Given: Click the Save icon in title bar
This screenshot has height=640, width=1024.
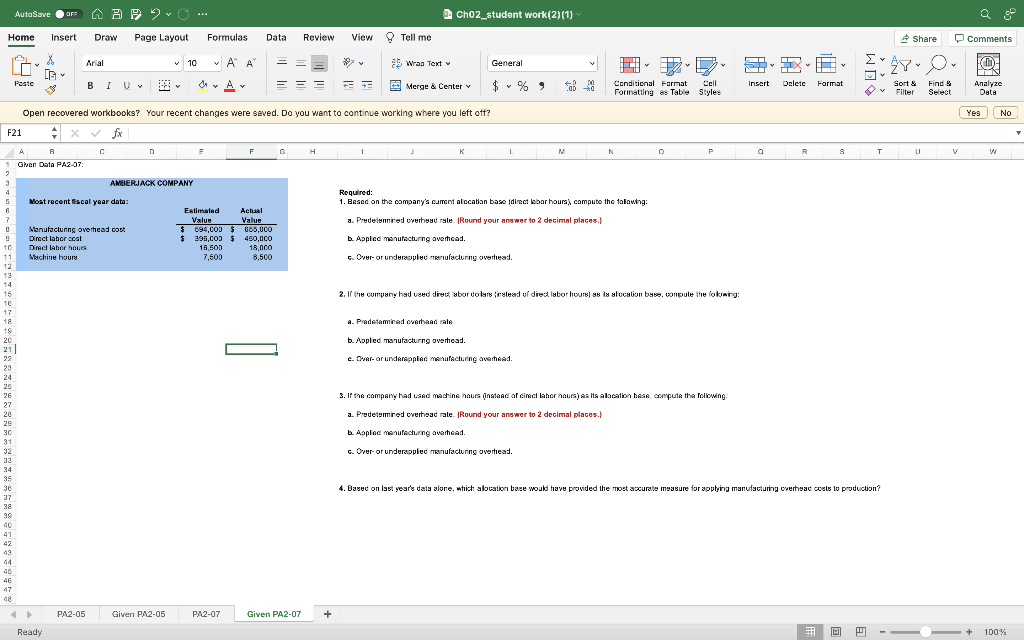Looking at the screenshot, I should [x=117, y=14].
